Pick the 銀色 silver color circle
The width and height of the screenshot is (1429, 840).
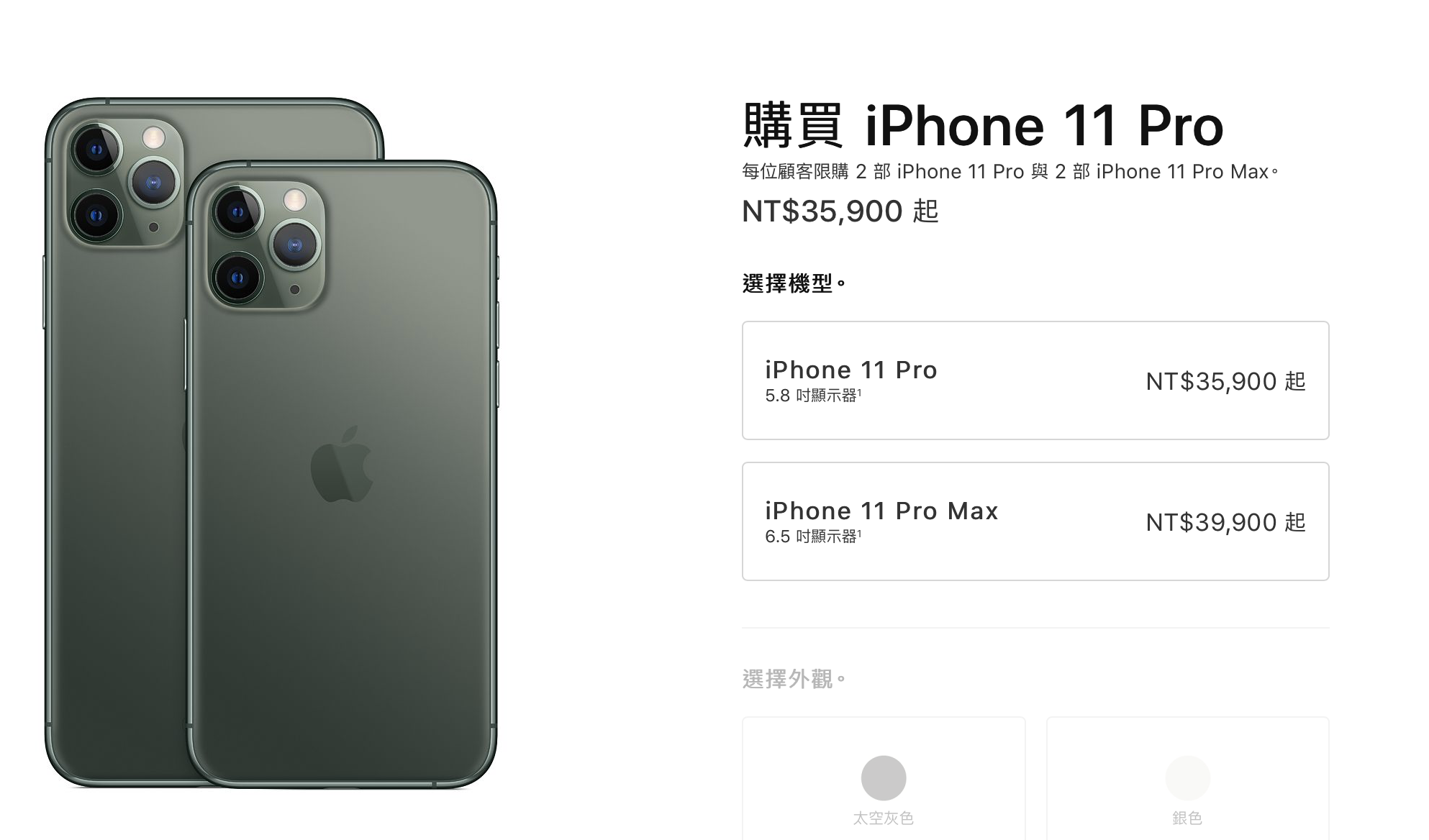[x=1188, y=778]
